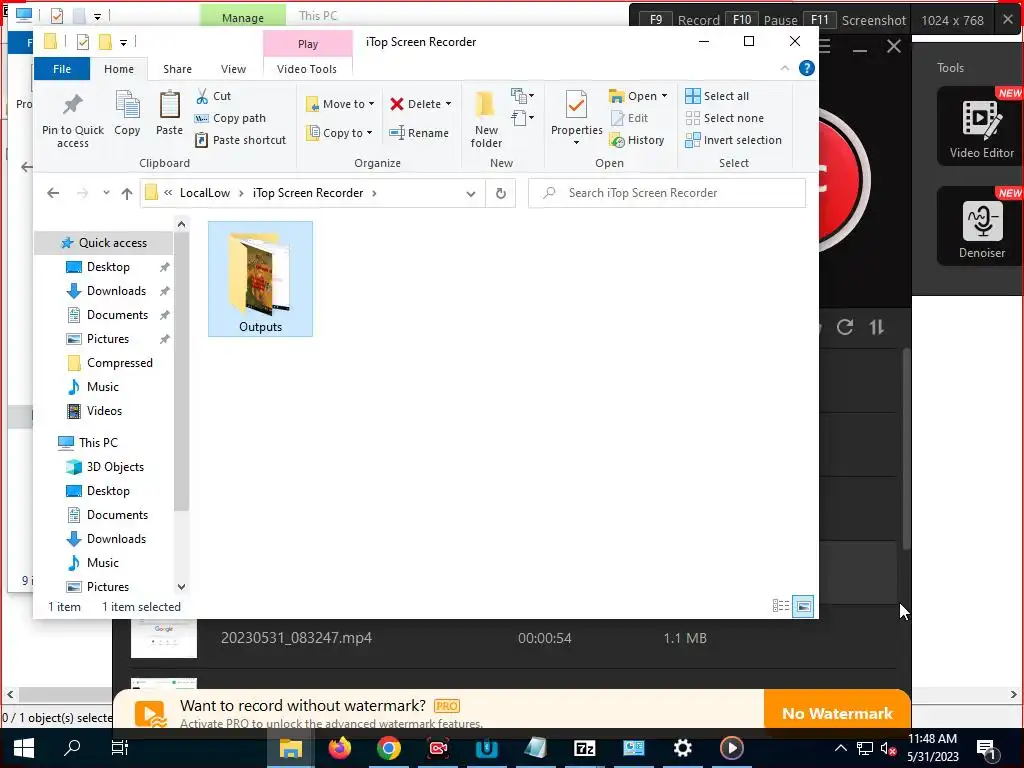
Task: Open Denoiser tool in iTop
Action: 981,227
